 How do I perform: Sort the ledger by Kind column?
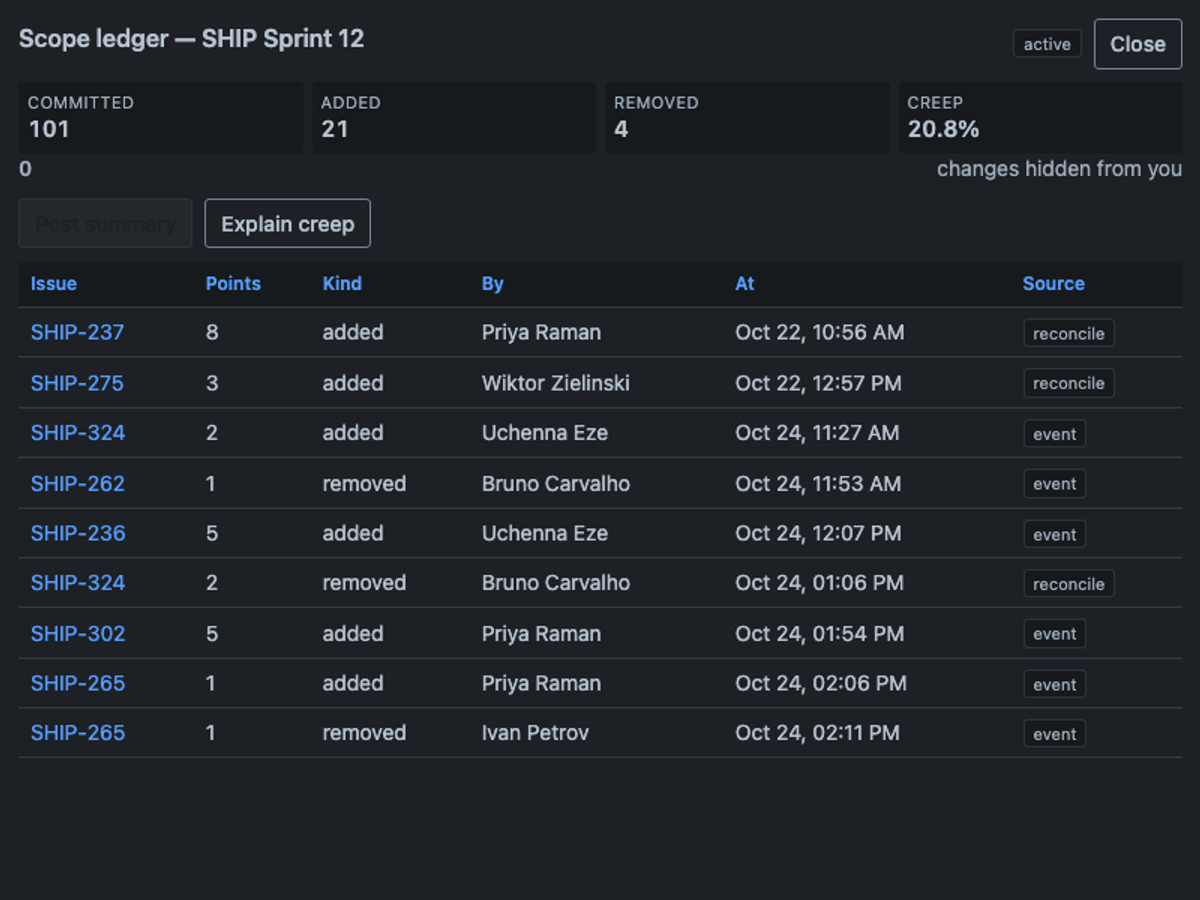point(342,284)
